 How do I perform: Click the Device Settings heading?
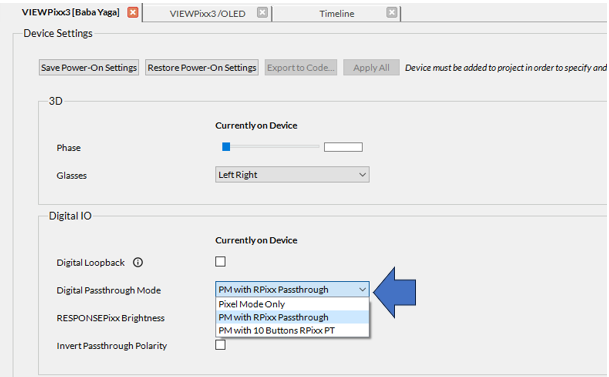pos(58,33)
